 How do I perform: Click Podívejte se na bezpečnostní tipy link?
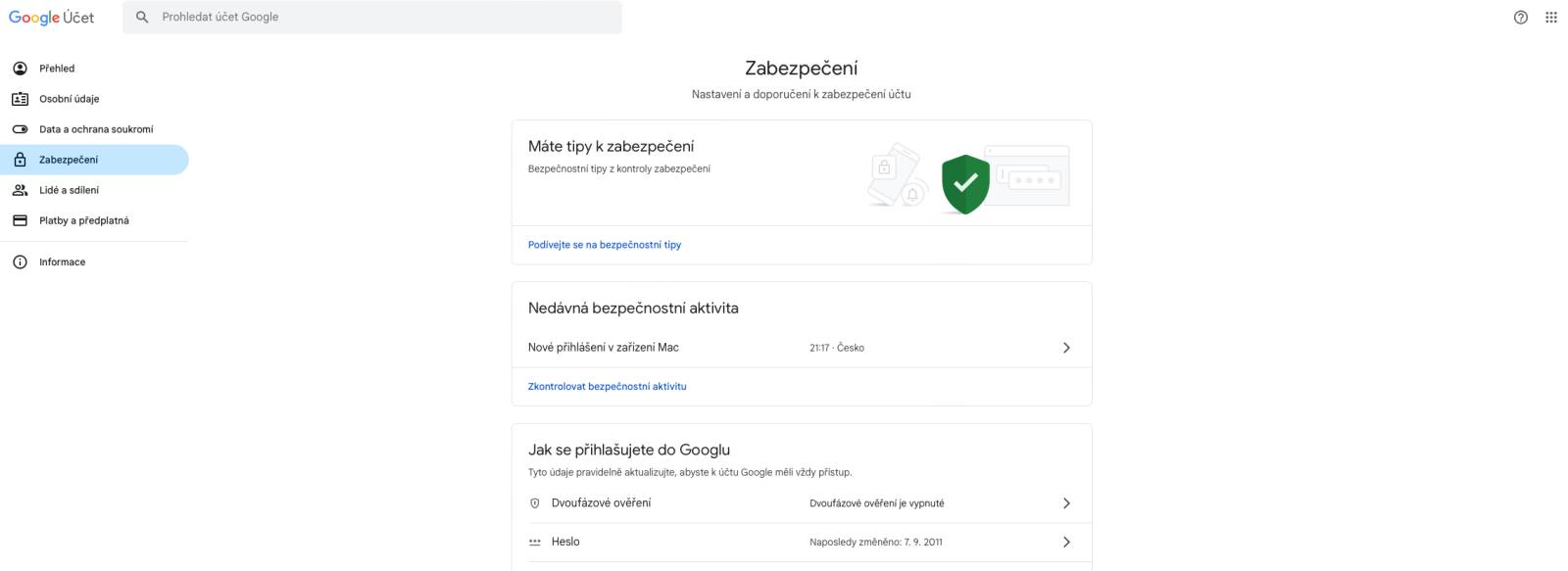[605, 245]
